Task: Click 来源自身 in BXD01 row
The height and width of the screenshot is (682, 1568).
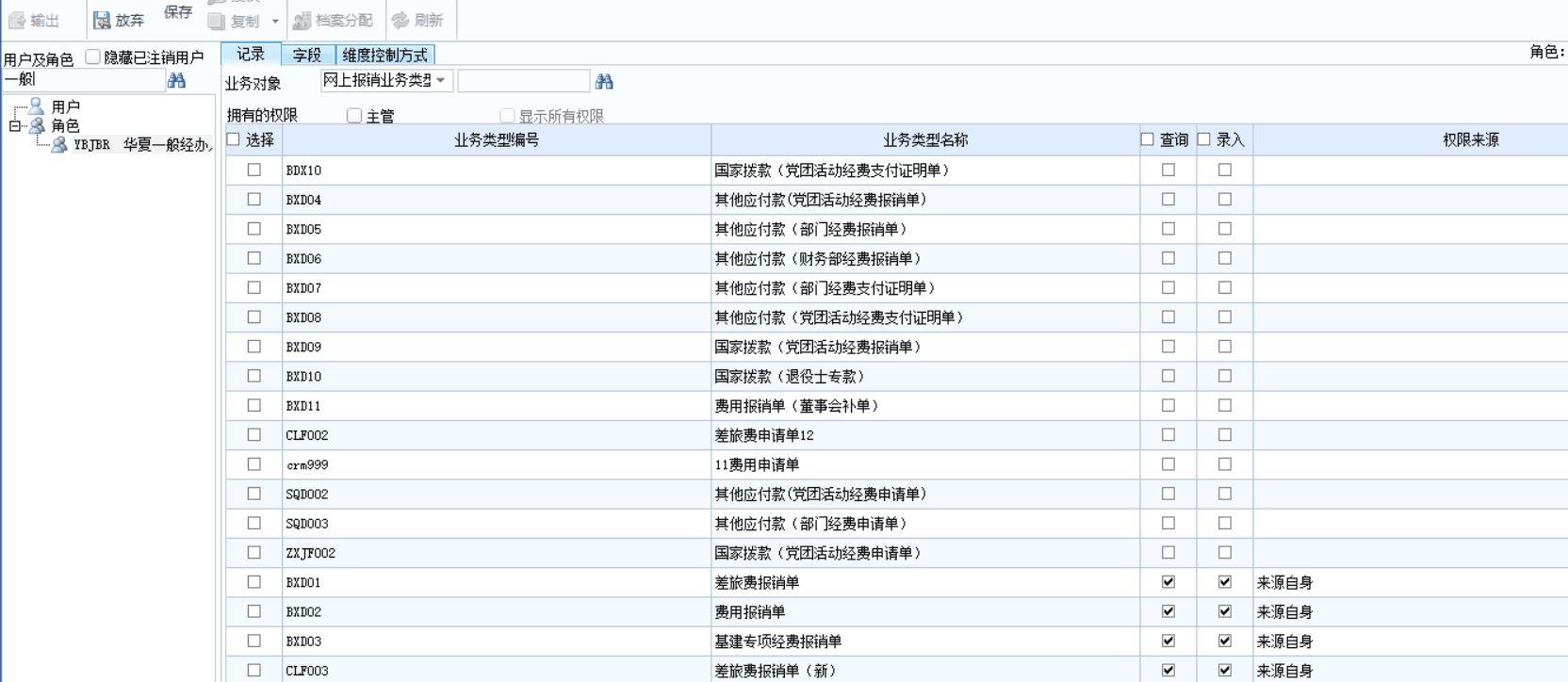Action: (x=1284, y=582)
